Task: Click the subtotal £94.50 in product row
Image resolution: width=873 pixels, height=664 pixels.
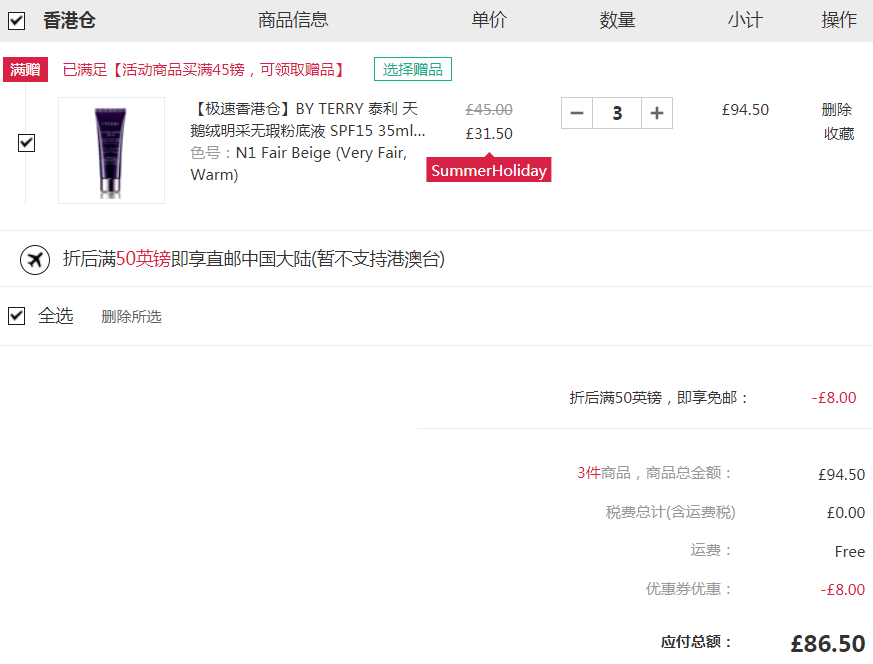Action: coord(745,110)
